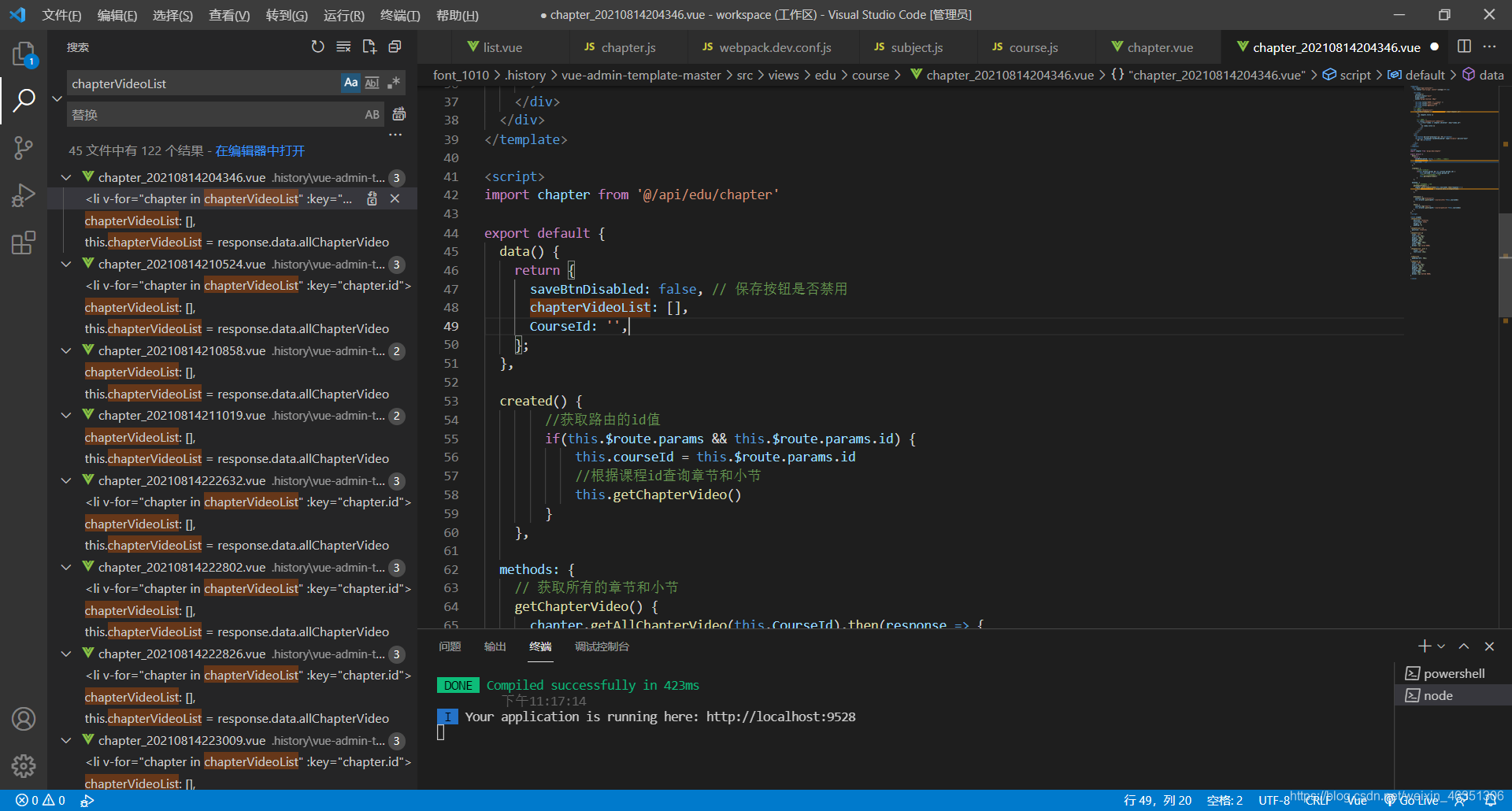Click 行 49, 列 20 cursor position
The image size is (1512, 811).
pos(1157,801)
